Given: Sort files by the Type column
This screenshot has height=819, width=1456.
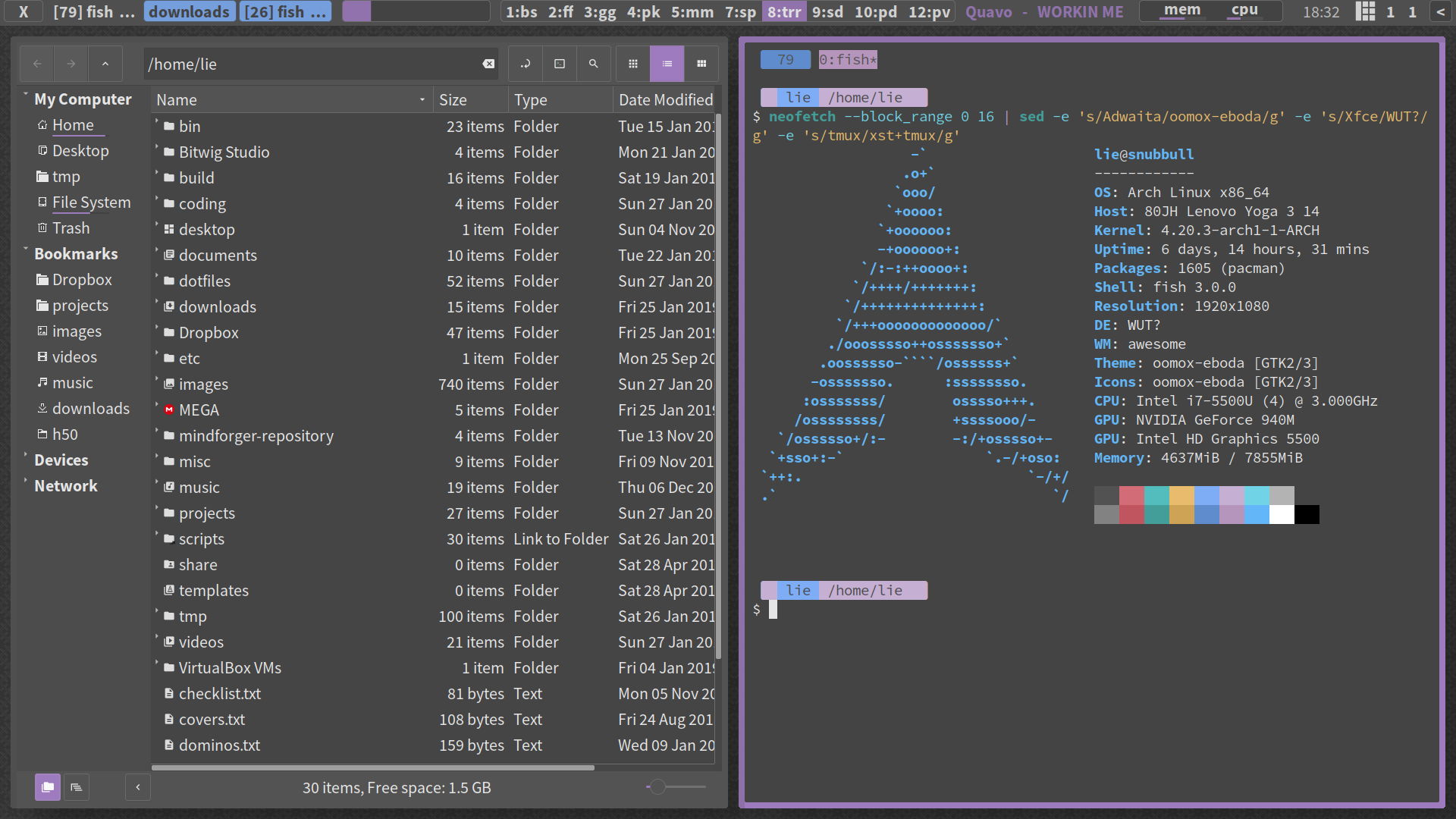Looking at the screenshot, I should pyautogui.click(x=561, y=100).
